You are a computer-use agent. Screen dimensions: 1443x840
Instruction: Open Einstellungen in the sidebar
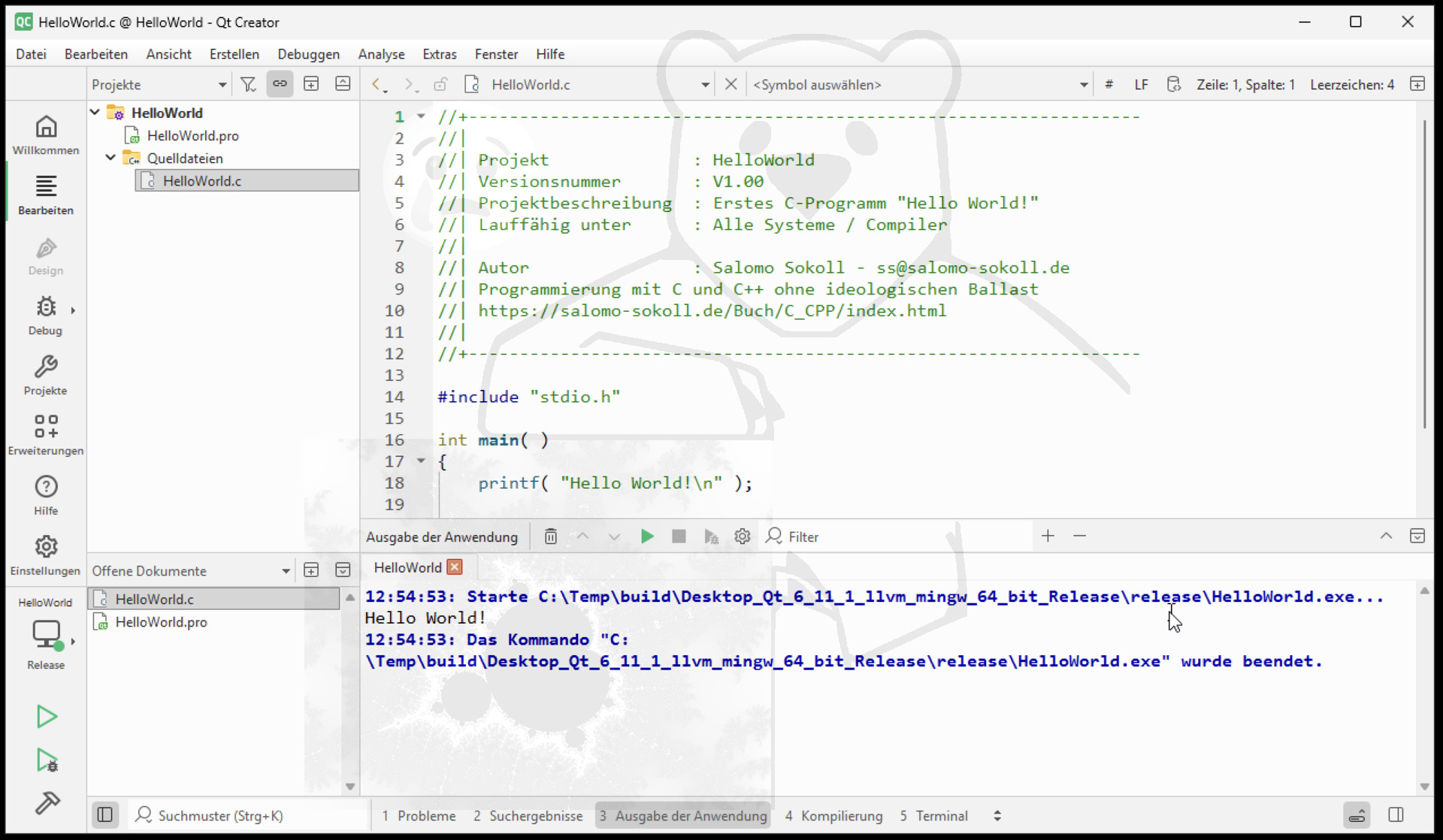46,556
